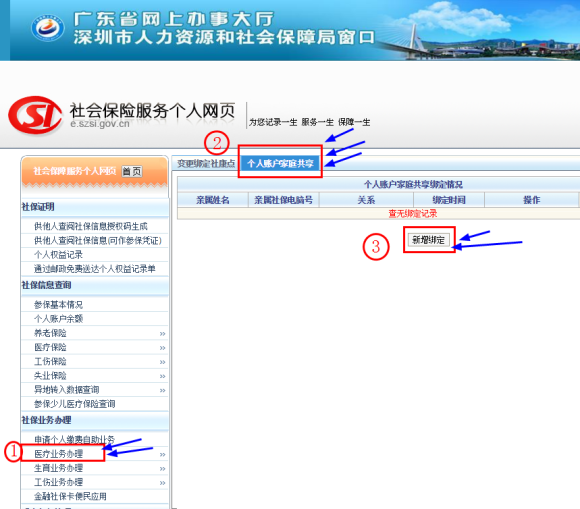580x509 pixels.
Task: Click the 绑定时间 column header
Action: point(449,200)
